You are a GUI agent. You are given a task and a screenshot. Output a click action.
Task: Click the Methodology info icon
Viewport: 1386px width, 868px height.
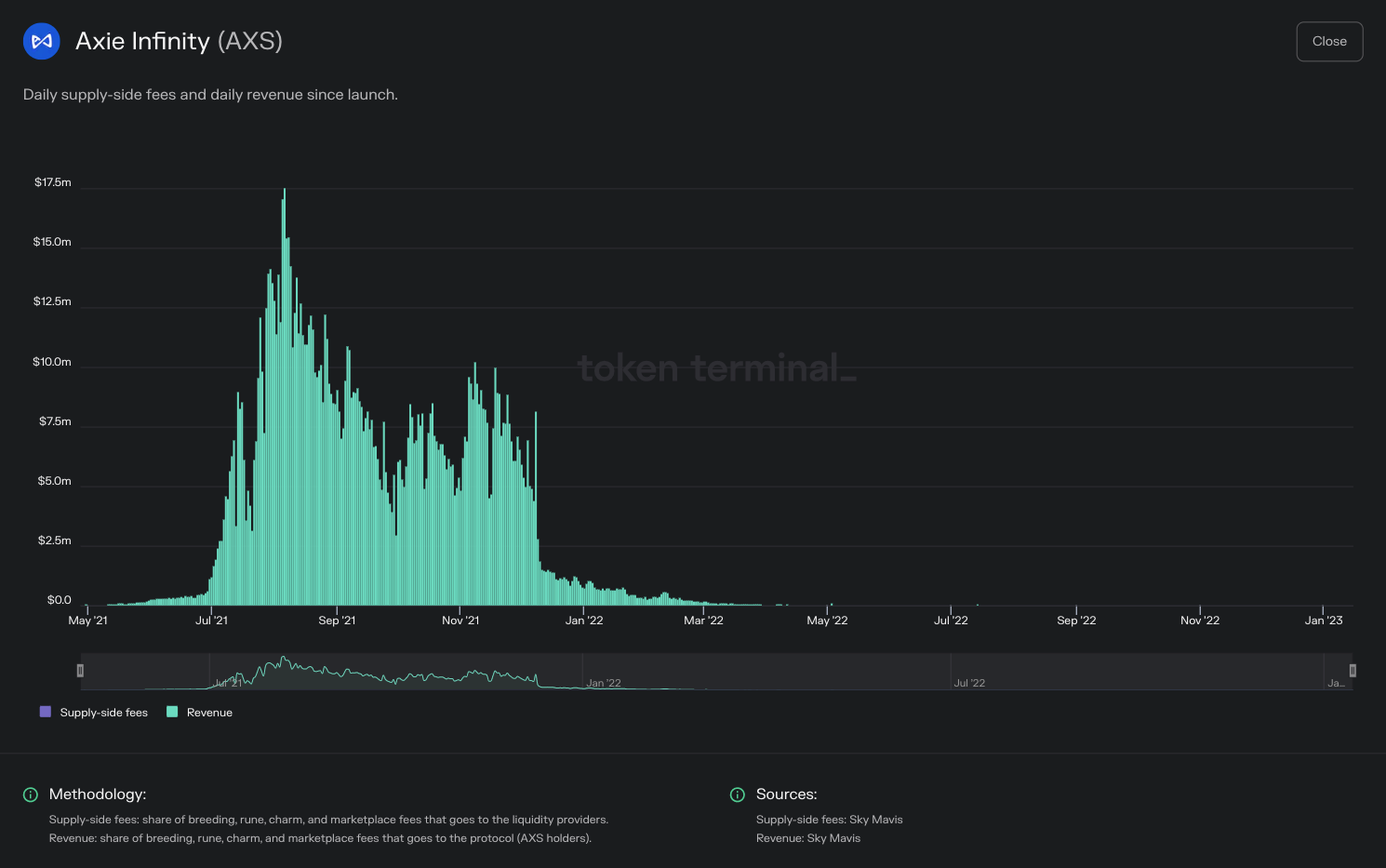pyautogui.click(x=30, y=795)
